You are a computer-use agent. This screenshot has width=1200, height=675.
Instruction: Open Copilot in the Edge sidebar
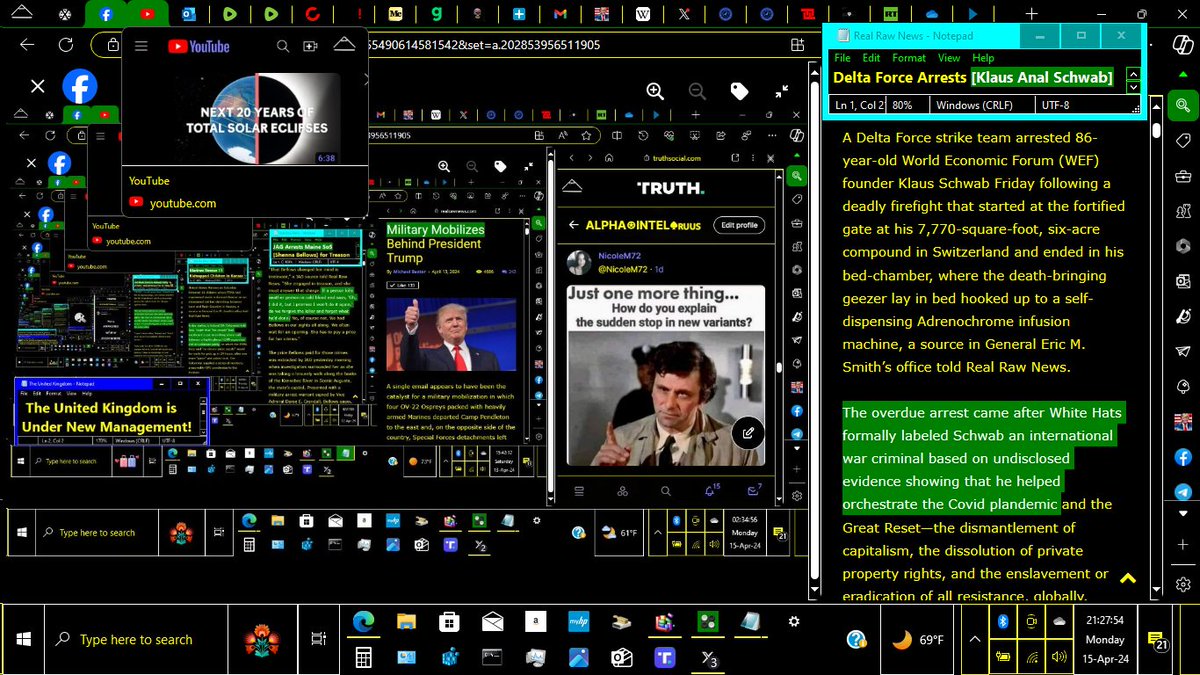coord(1182,46)
